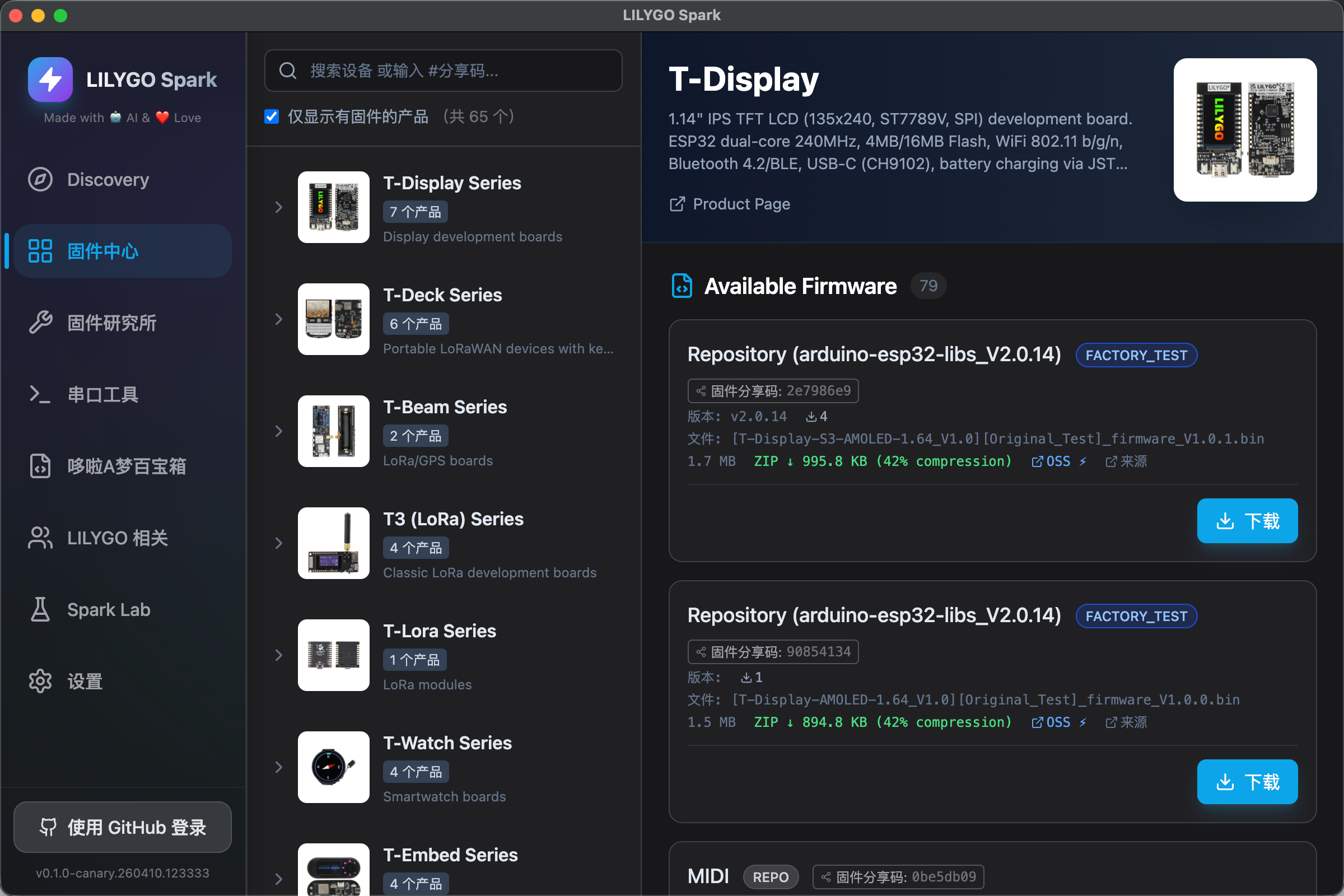Click the Product Page external link icon

676,204
